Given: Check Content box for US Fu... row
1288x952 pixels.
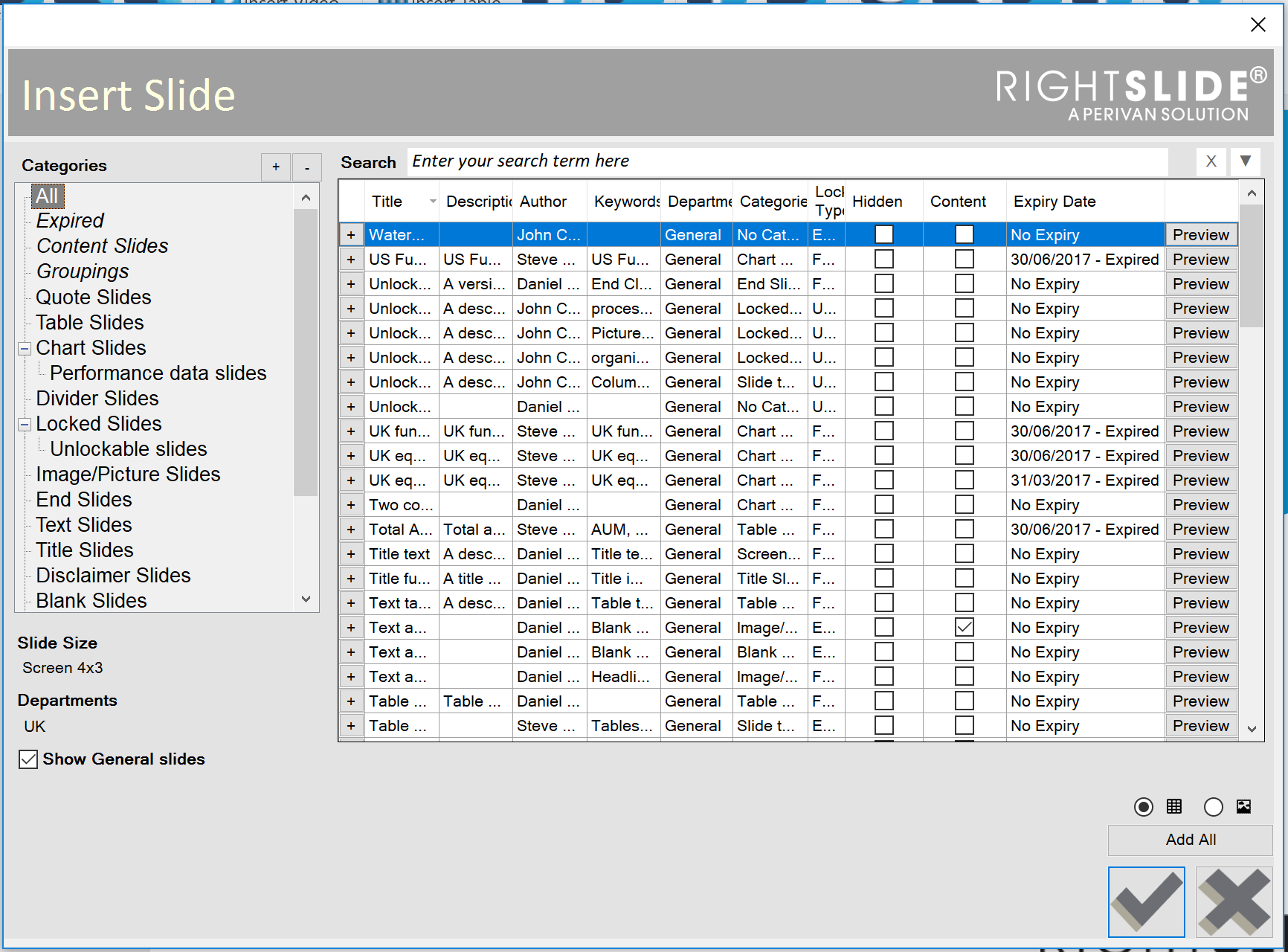Looking at the screenshot, I should point(965,259).
